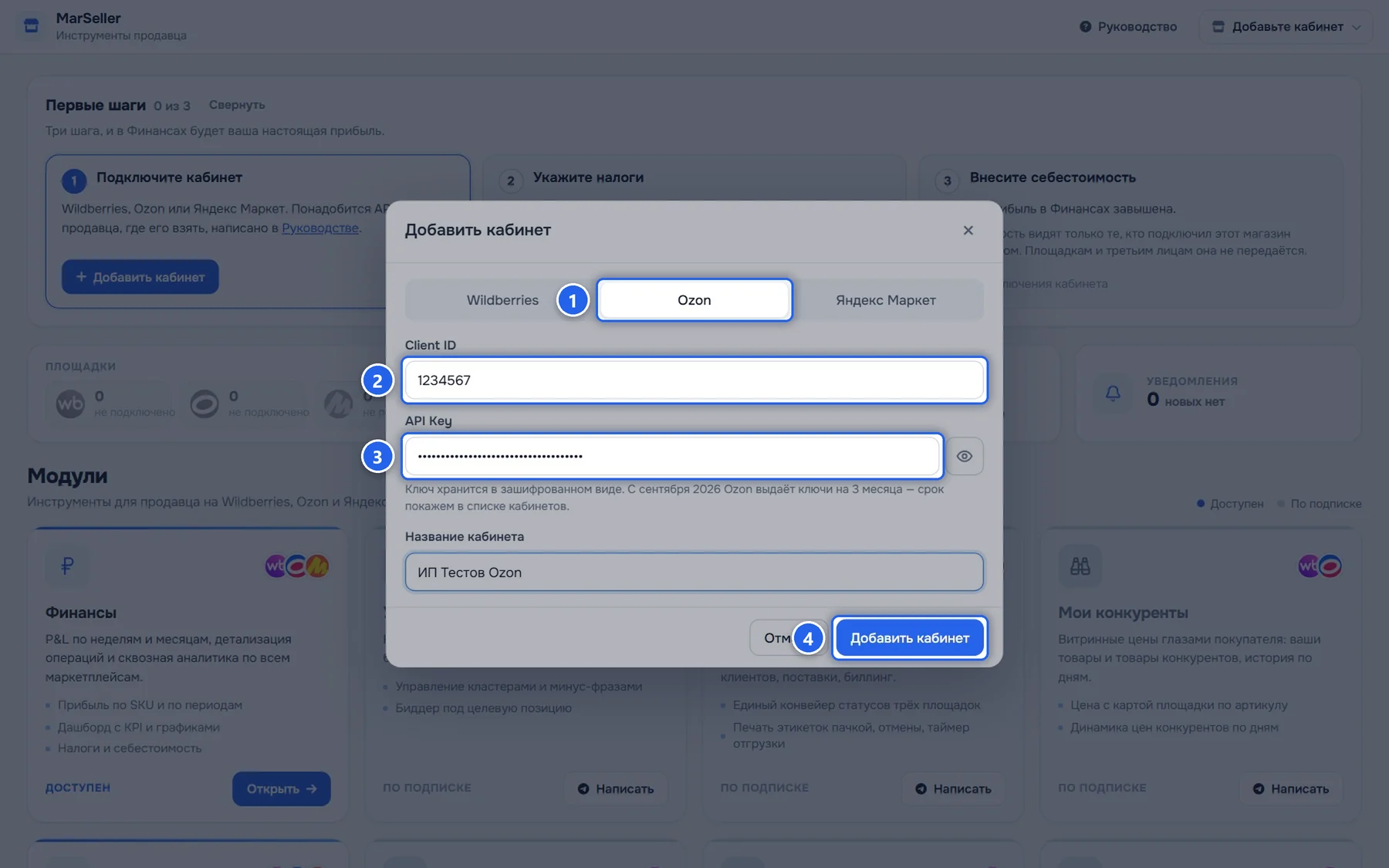
Task: Close the Добавить кабинет dialog
Action: click(x=968, y=230)
